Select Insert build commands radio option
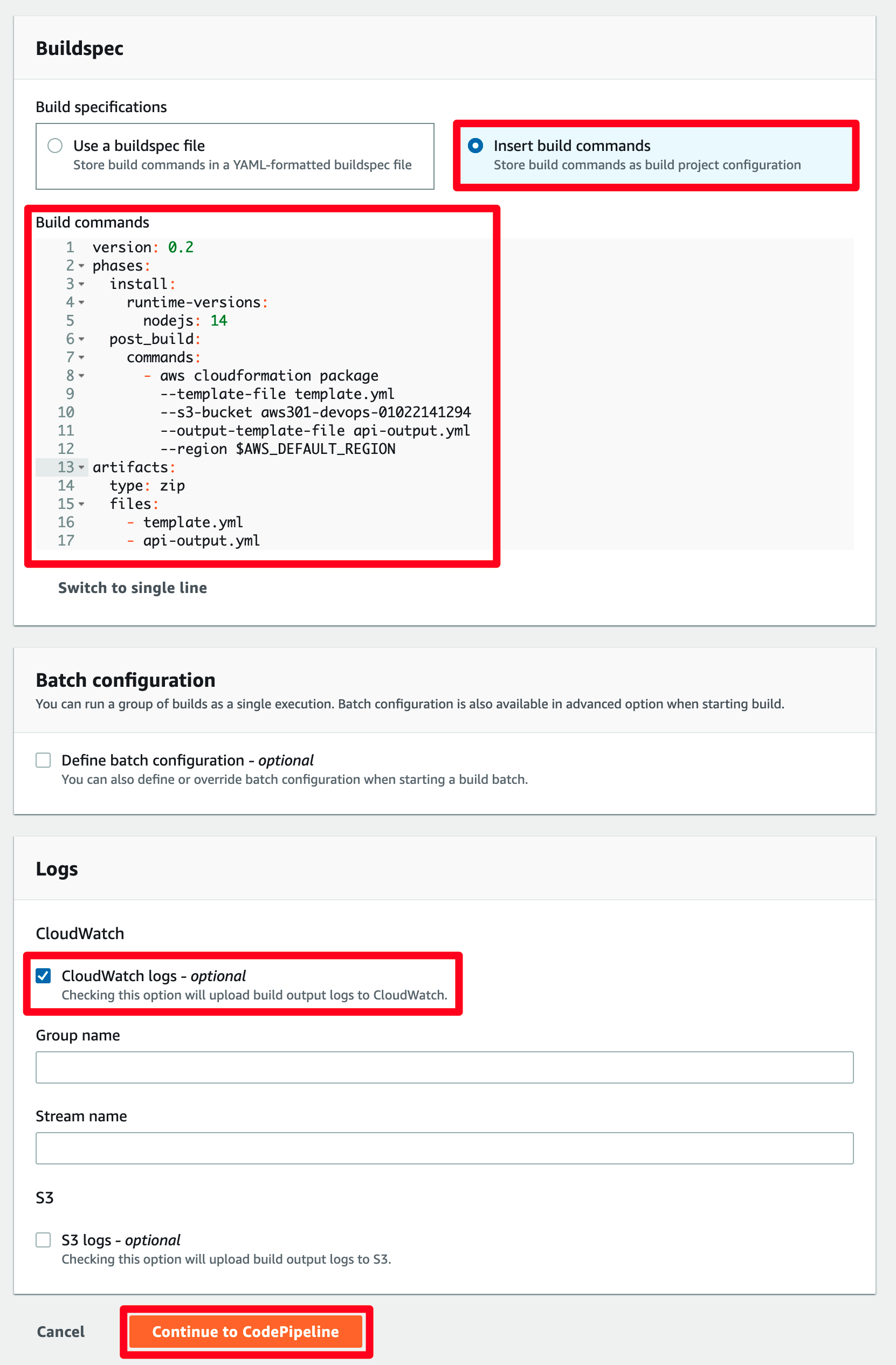Screen dimensions: 896x1365 (x=475, y=146)
